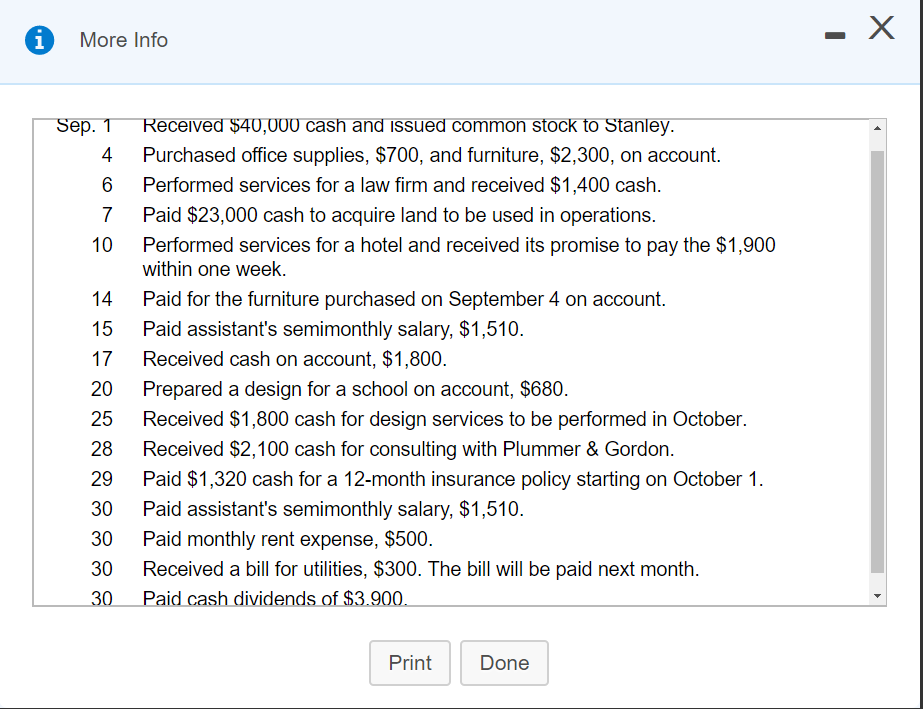This screenshot has height=709, width=923.
Task: Click the Sep. 14 furniture payment line
Action: 404,299
